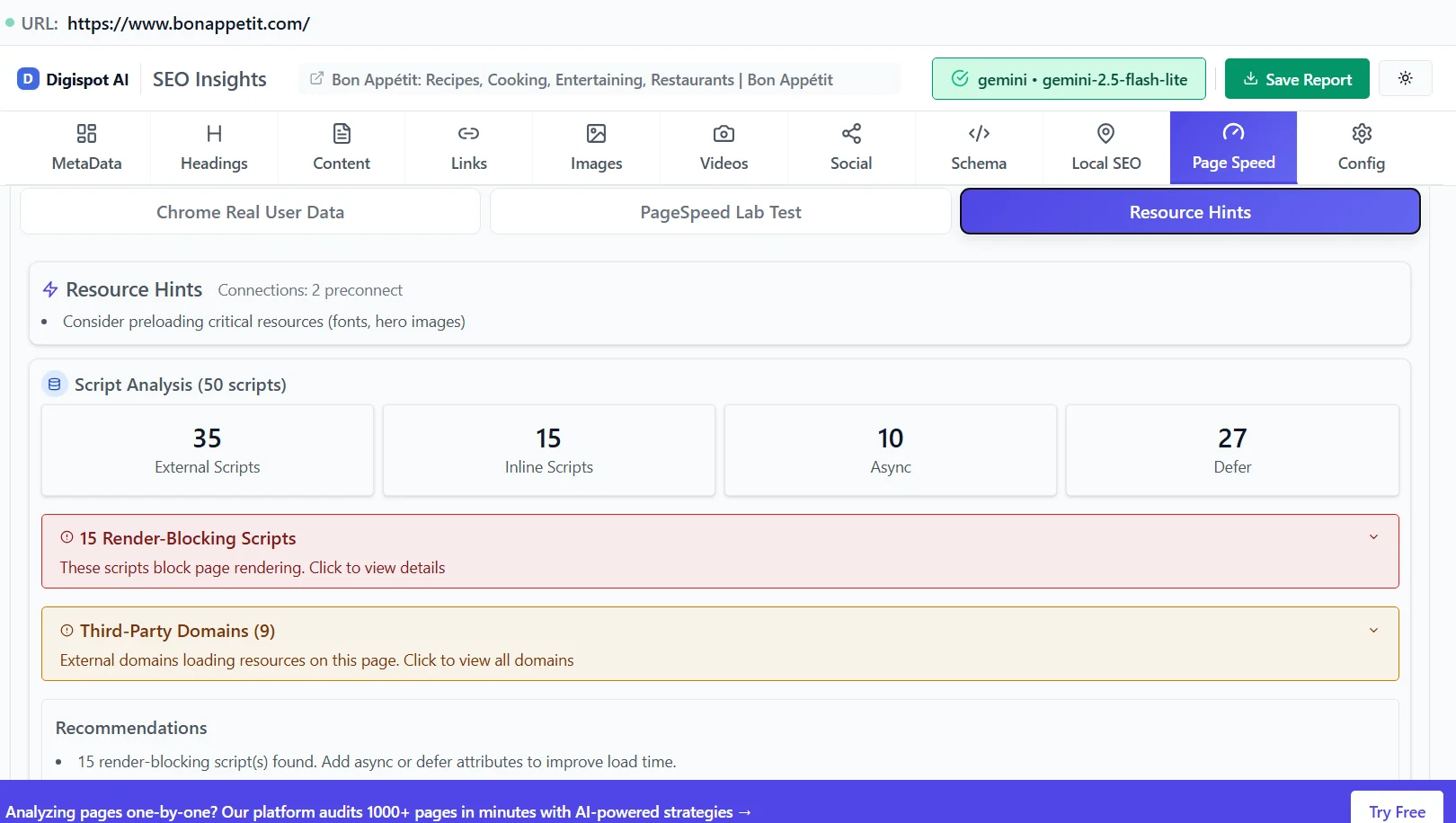Click the Config gear icon

coord(1362,134)
